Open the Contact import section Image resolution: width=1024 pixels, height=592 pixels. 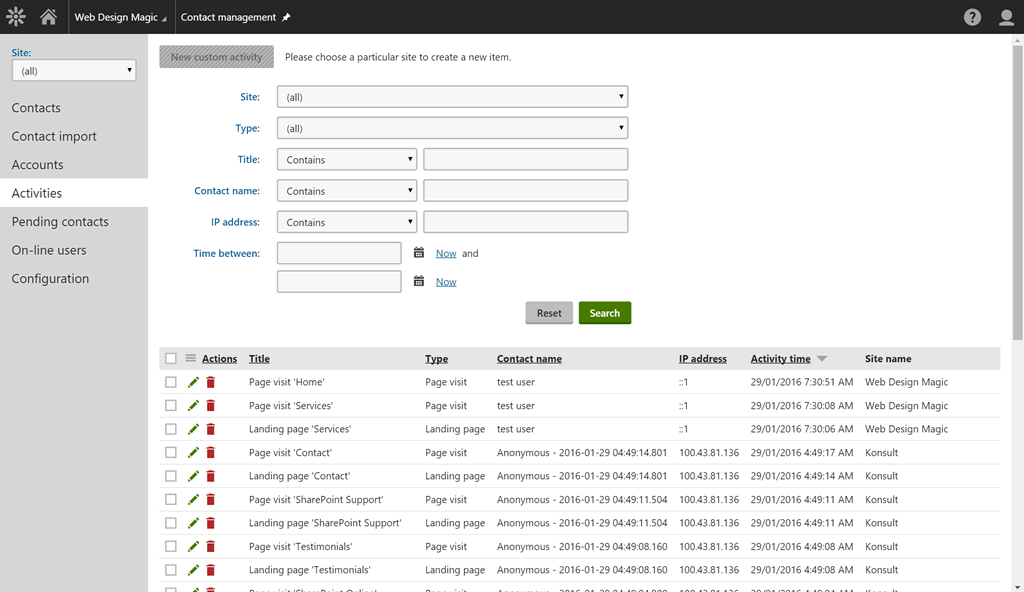click(54, 136)
